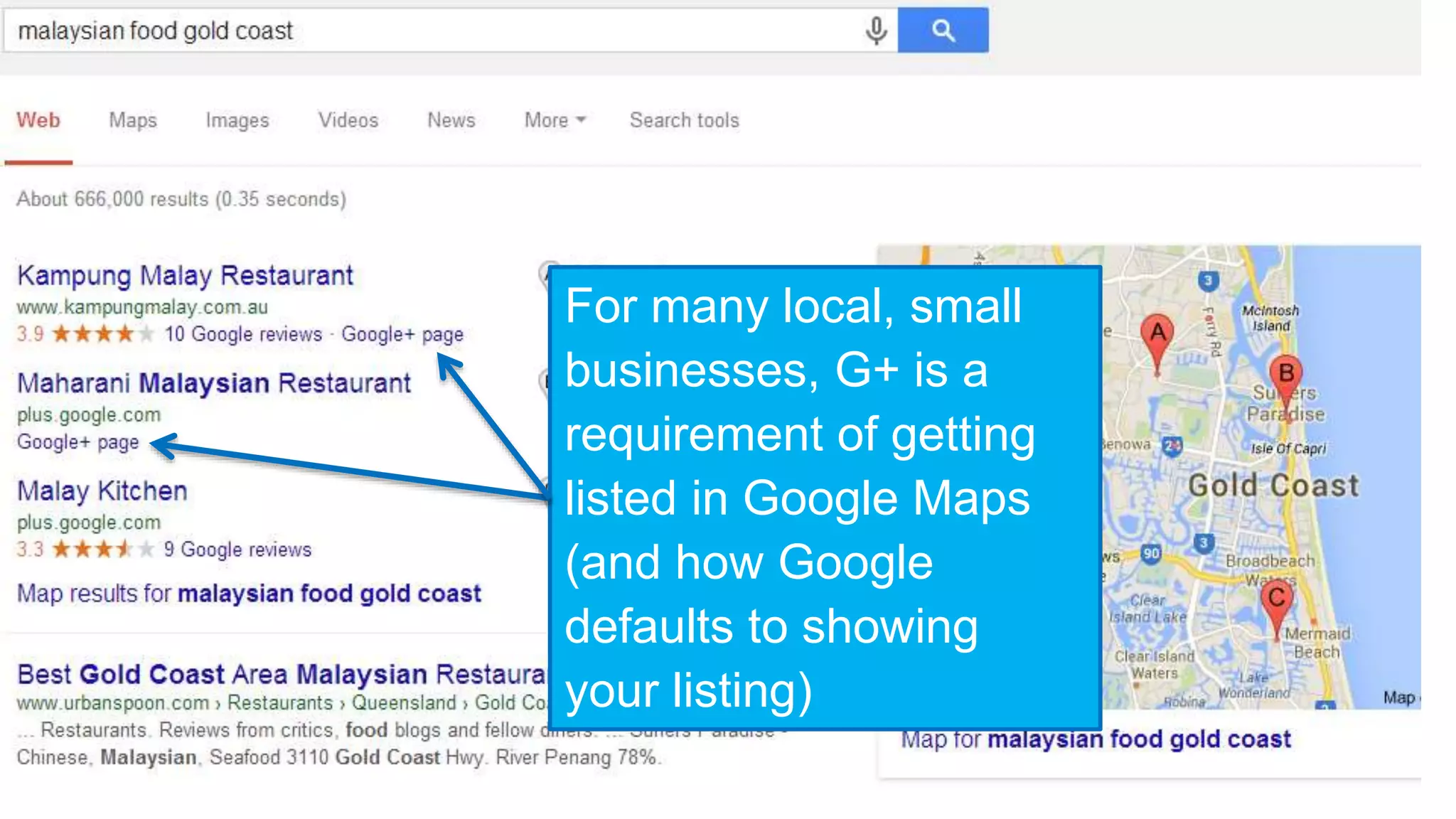Switch to the Maps tab
The height and width of the screenshot is (819, 1456).
pos(133,120)
